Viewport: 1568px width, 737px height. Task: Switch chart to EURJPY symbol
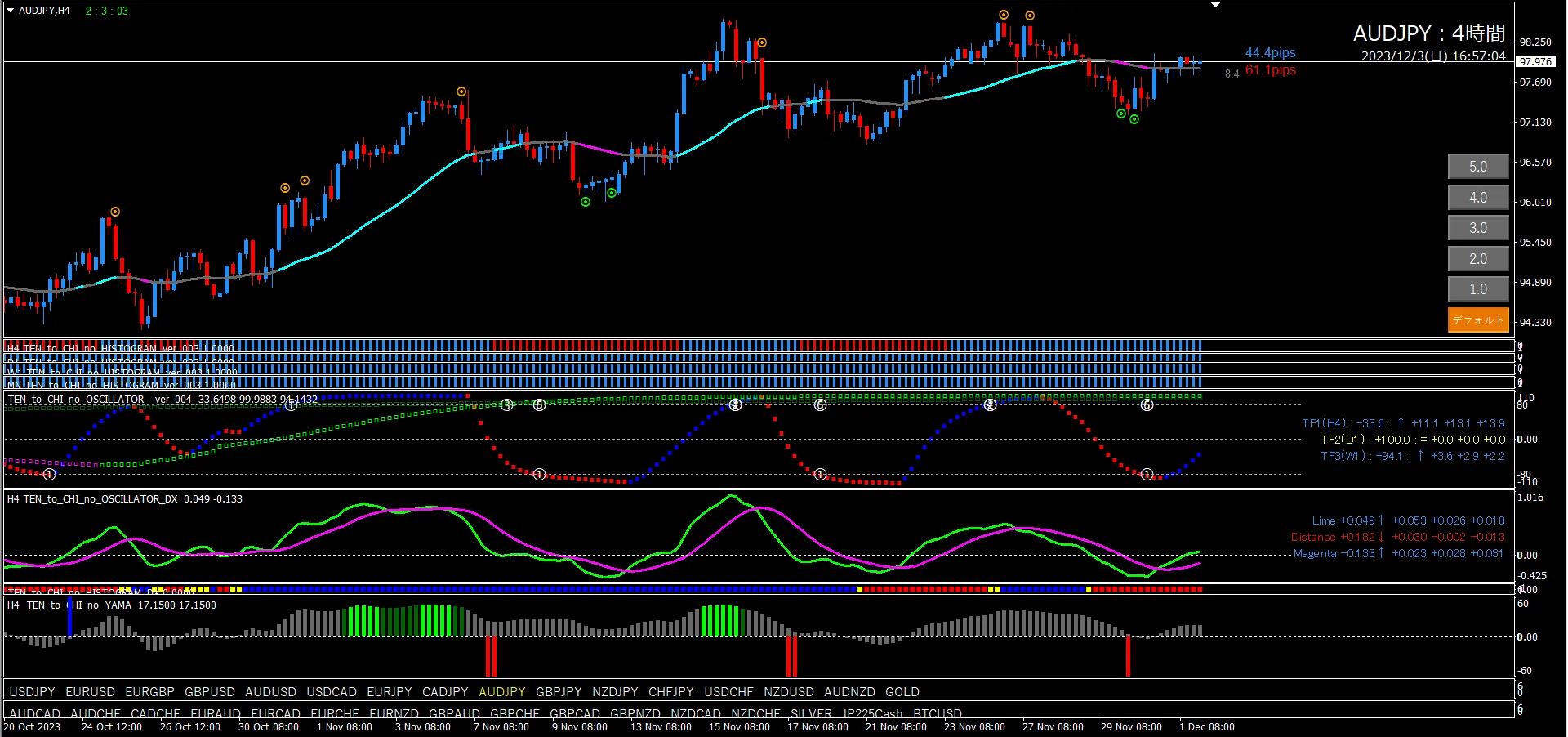[390, 692]
